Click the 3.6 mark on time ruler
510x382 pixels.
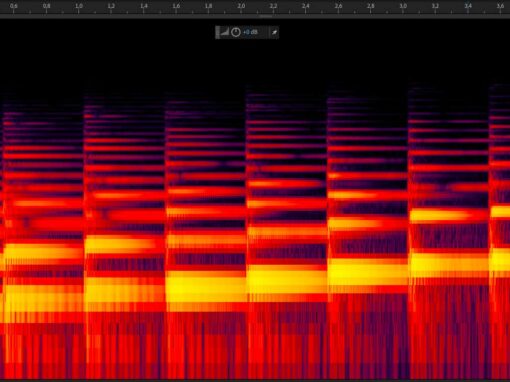(500, 6)
